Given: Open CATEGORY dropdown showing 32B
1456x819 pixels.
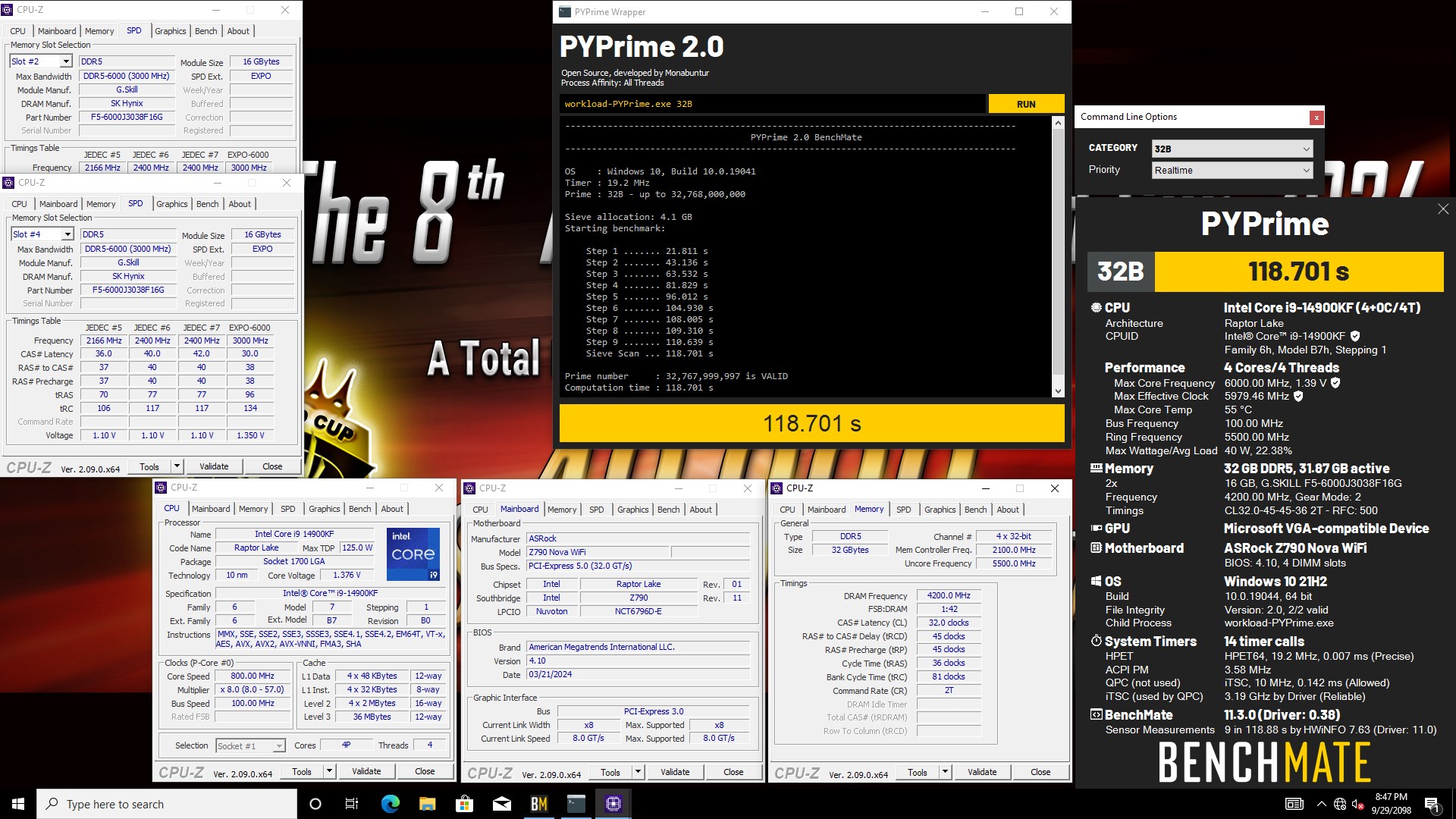Looking at the screenshot, I should tap(1232, 149).
